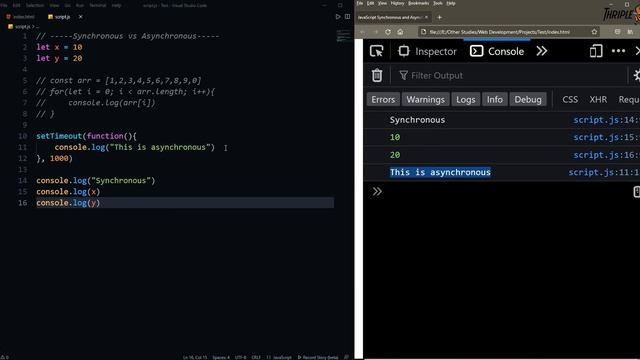This screenshot has width=640, height=360.
Task: Bookmark page with the star icon
Action: pos(594,32)
